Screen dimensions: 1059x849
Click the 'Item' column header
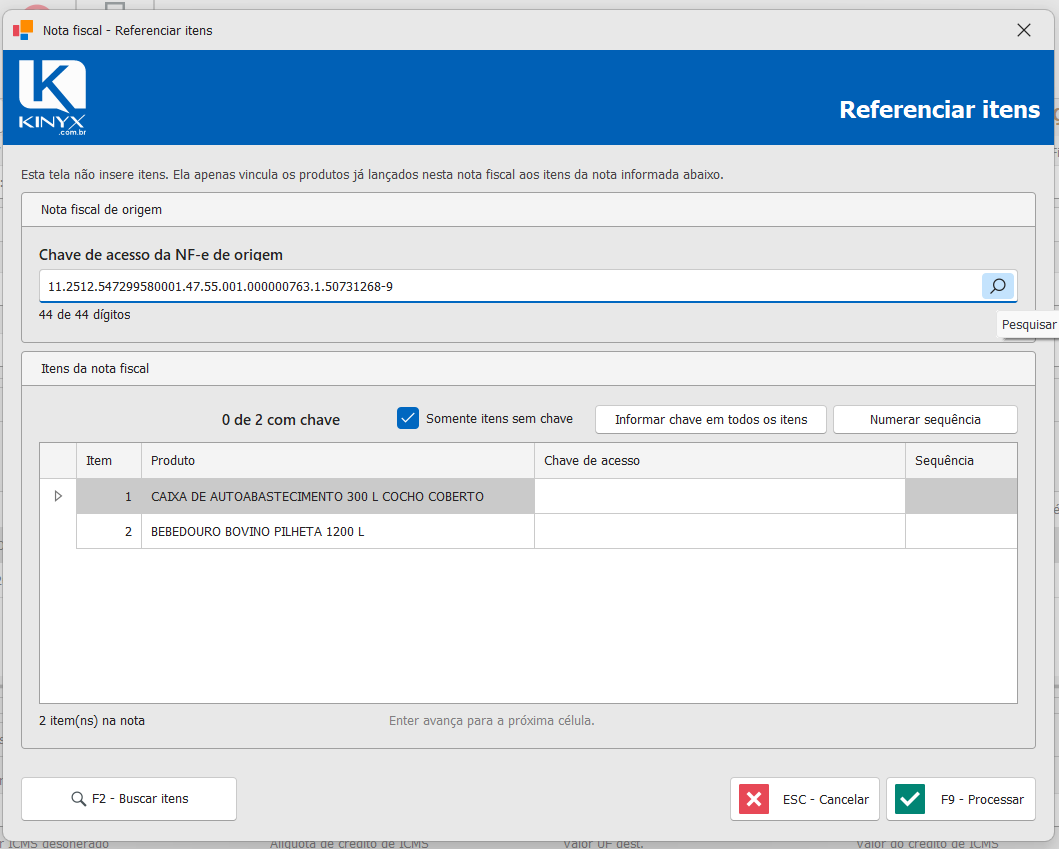[109, 461]
